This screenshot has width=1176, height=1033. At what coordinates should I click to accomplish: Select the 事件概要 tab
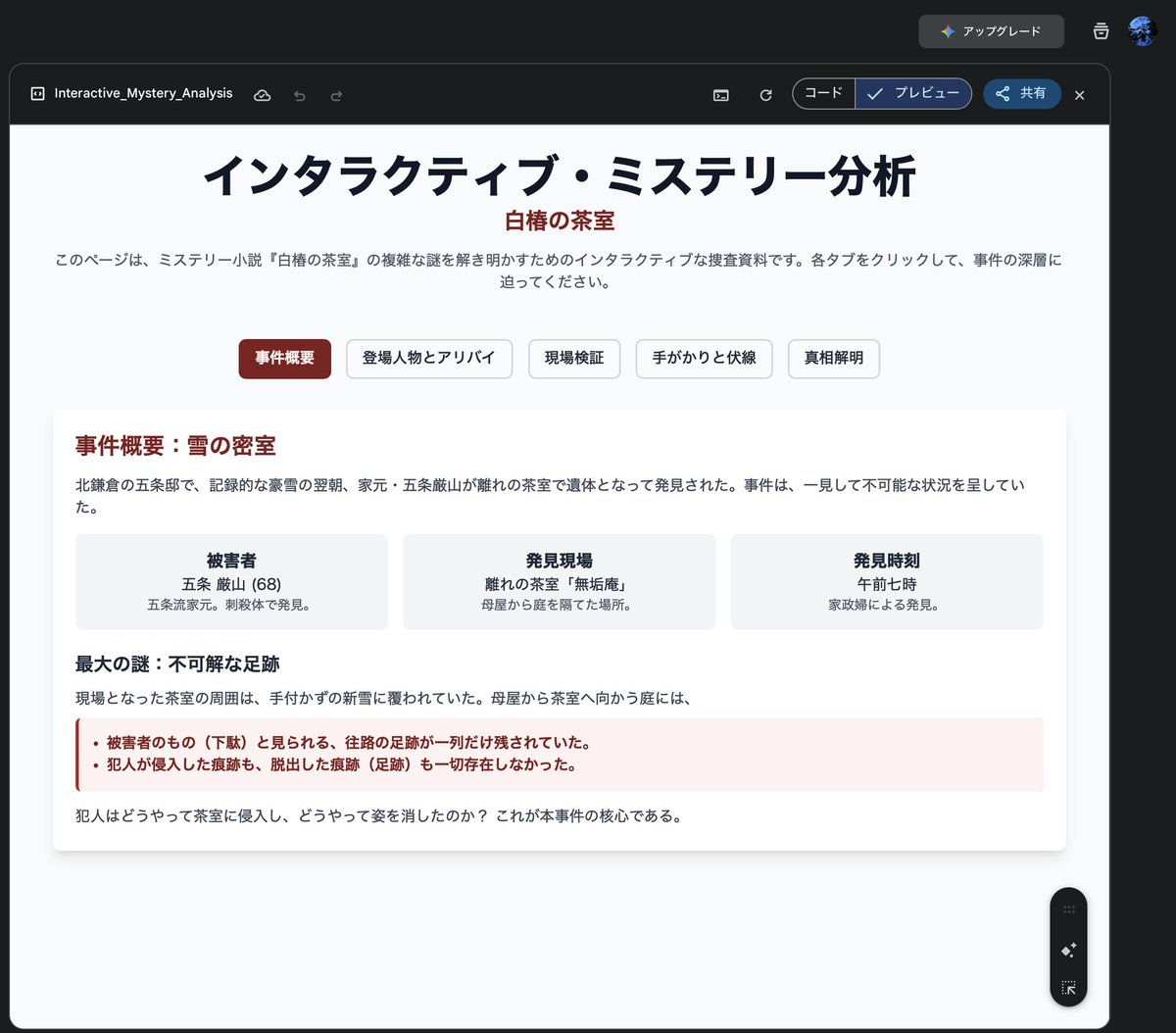[x=284, y=359]
